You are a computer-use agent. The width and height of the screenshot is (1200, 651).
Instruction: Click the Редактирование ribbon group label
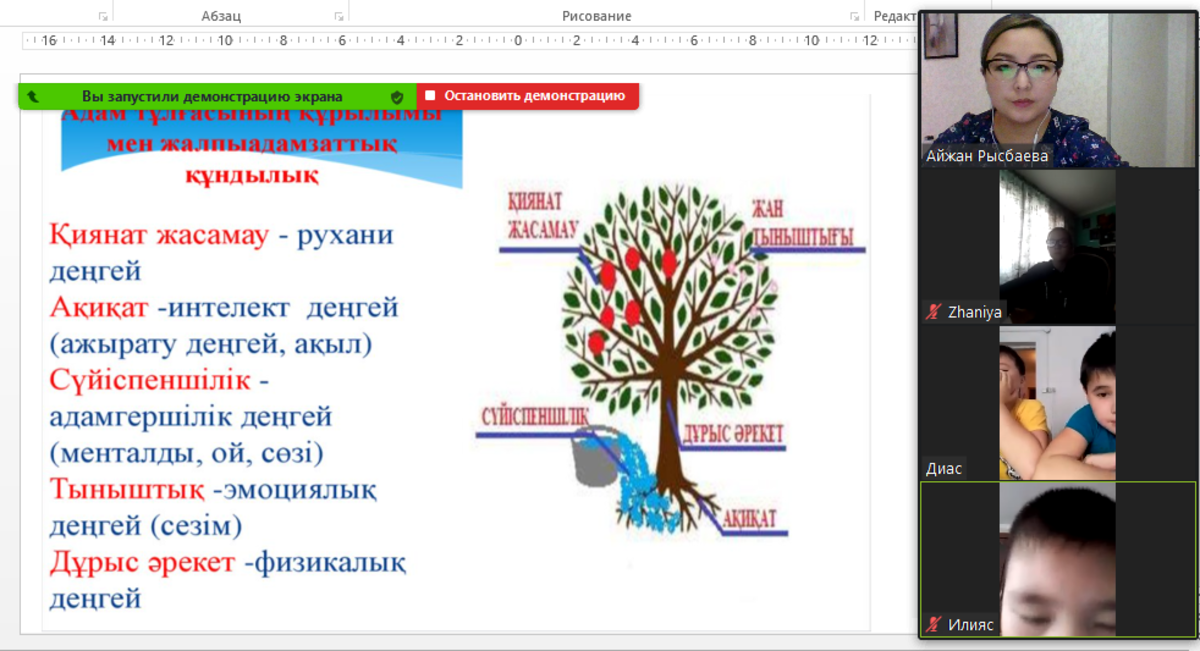coord(895,16)
